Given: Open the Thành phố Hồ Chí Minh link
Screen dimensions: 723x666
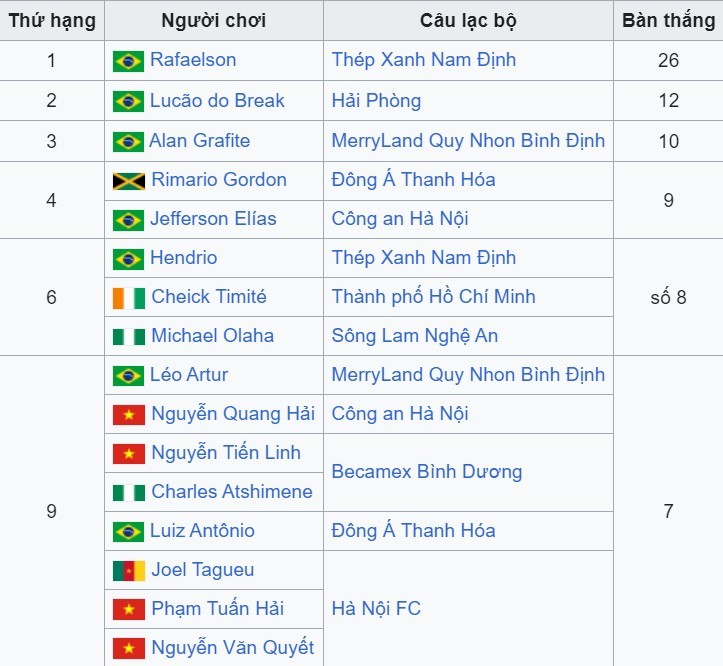Looking at the screenshot, I should tap(433, 297).
